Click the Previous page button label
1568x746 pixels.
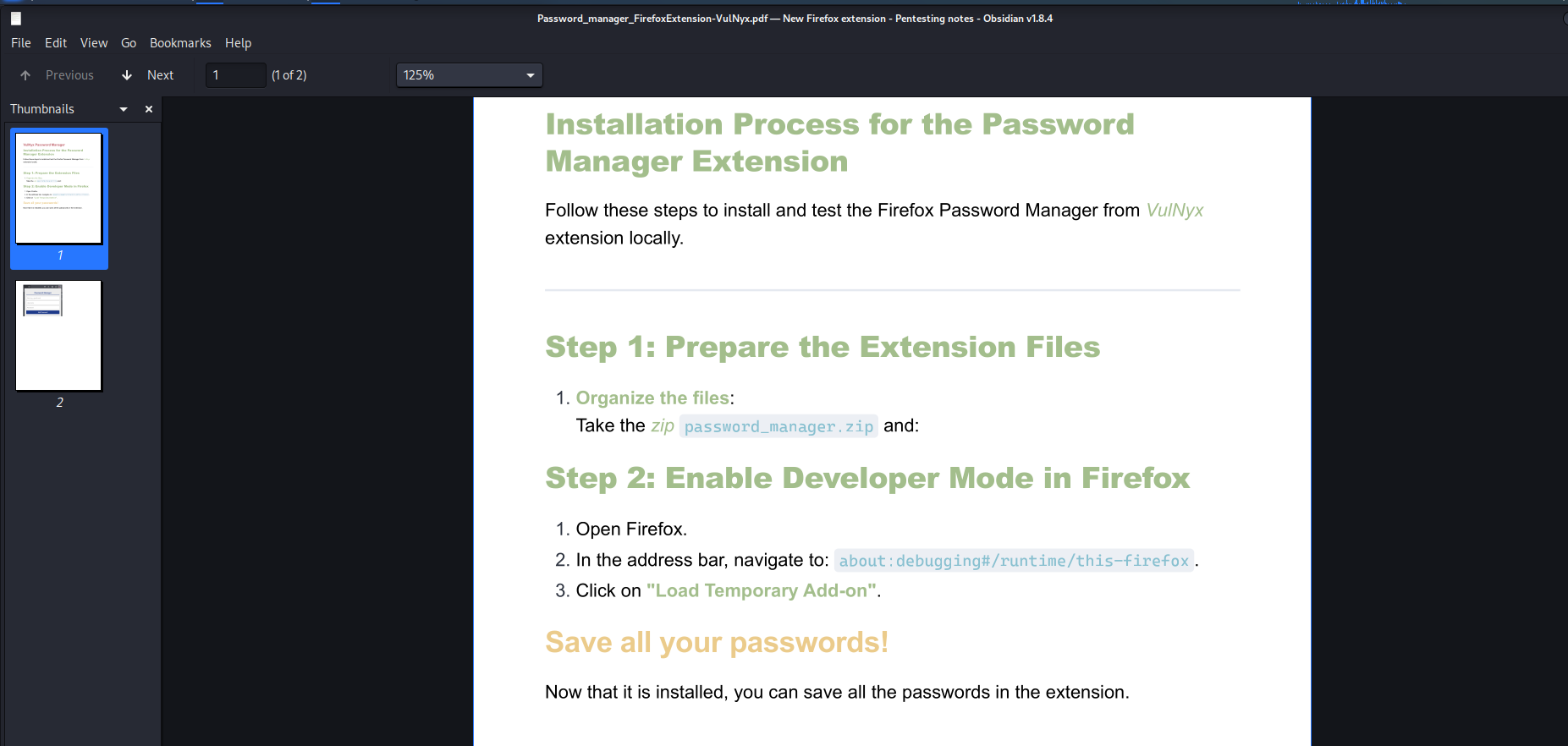click(69, 75)
